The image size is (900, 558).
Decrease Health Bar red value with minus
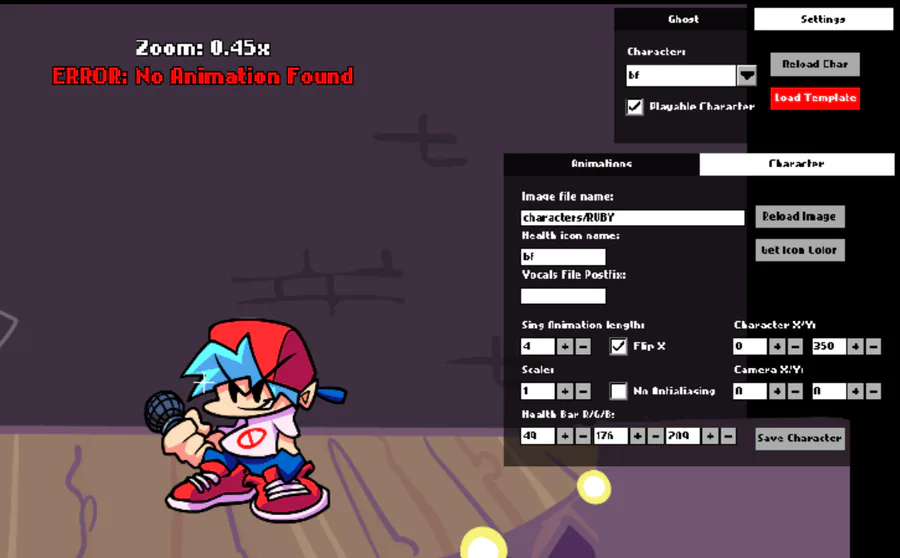583,436
